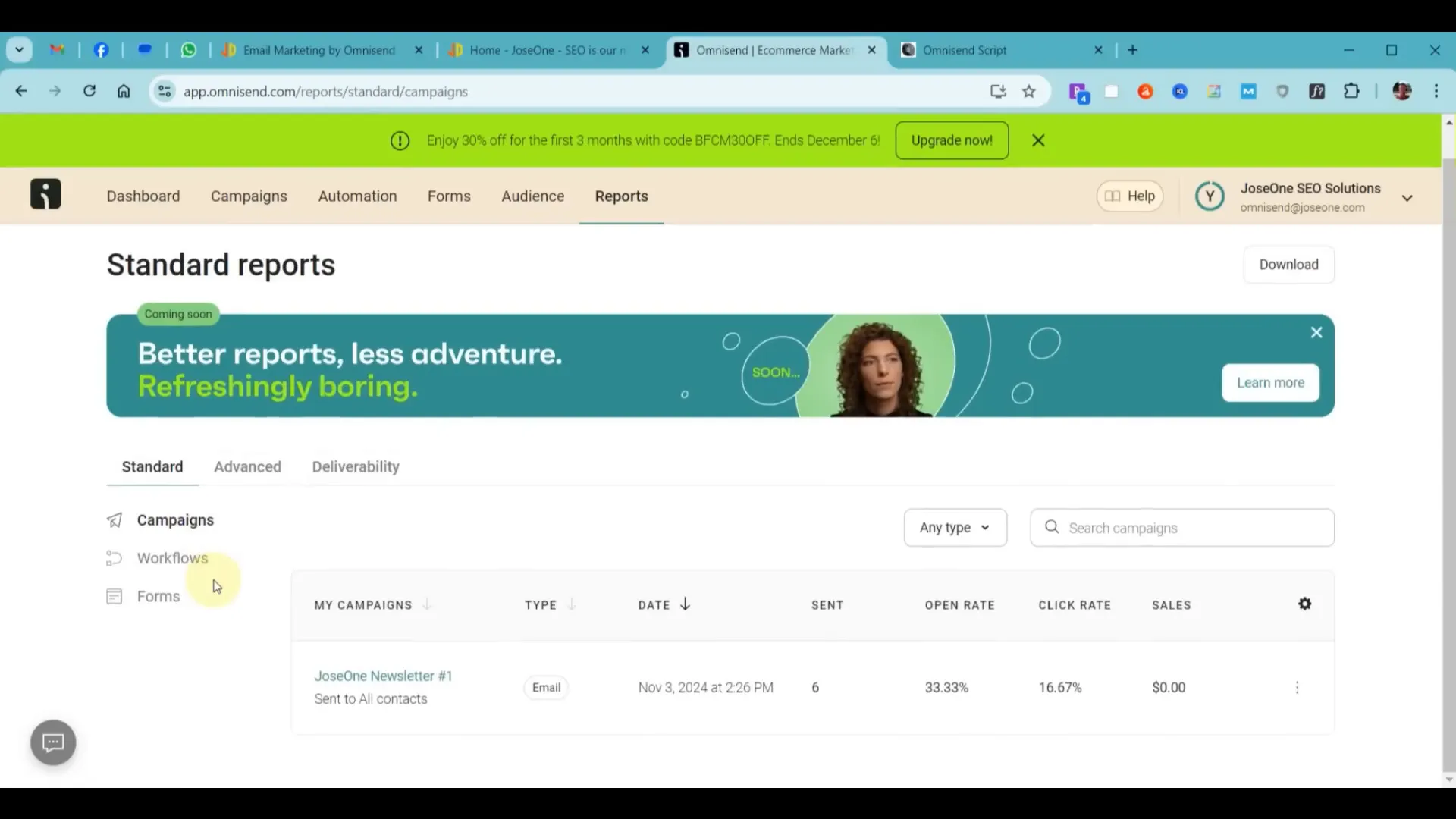Image resolution: width=1456 pixels, height=819 pixels.
Task: Open the JoseOne Newsletter #1 link
Action: [x=383, y=676]
